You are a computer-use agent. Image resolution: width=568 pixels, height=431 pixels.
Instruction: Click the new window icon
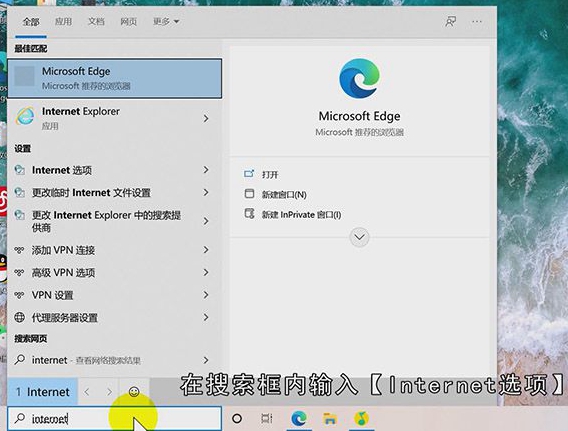click(249, 193)
